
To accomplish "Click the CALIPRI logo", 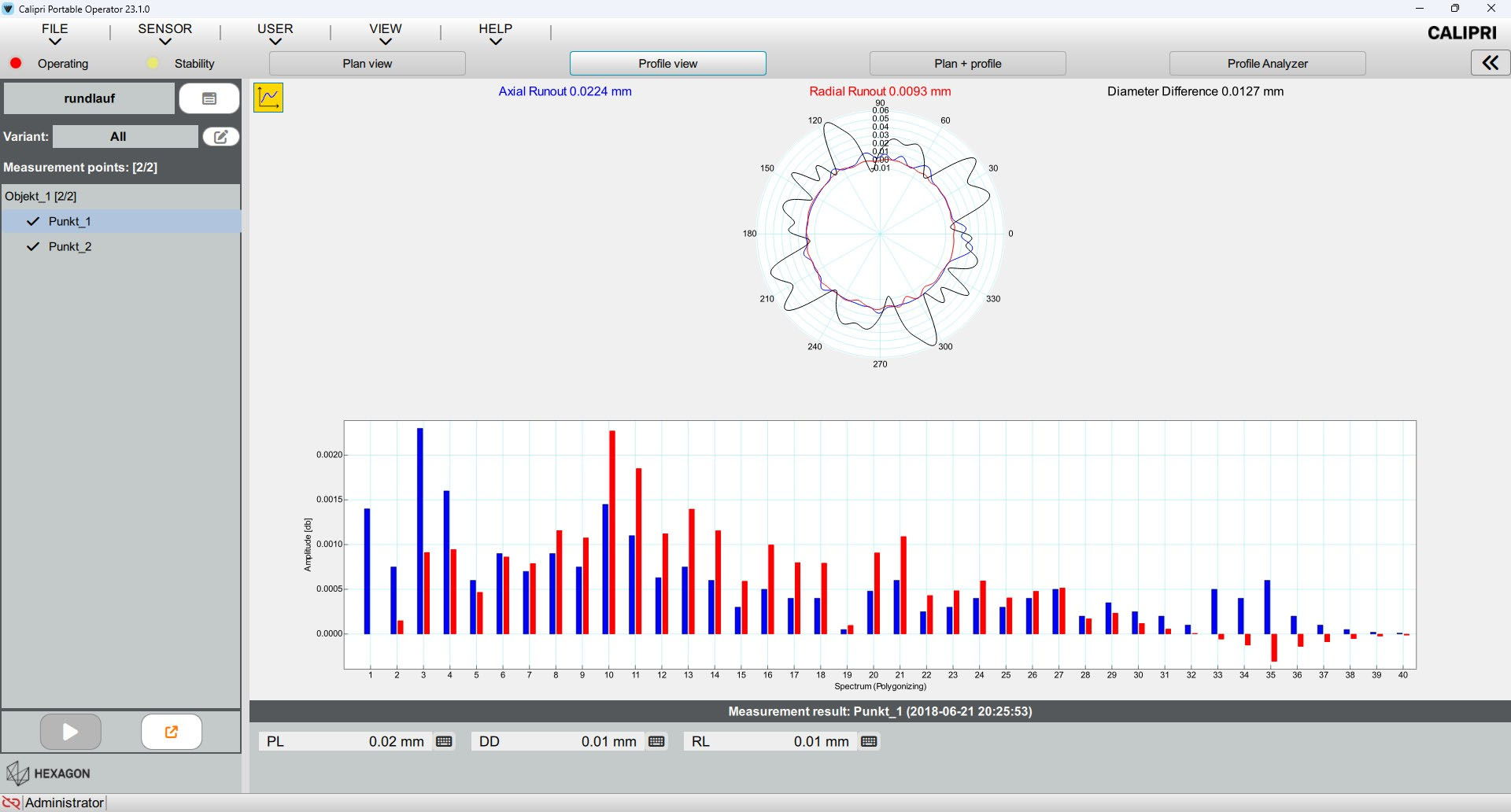I will click(x=1461, y=33).
